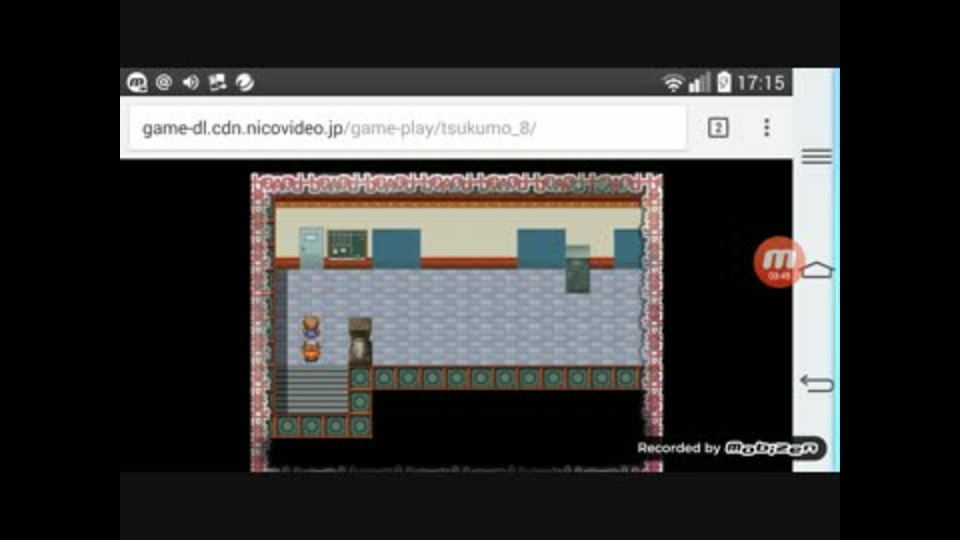Tap the cellular signal strength icon
Viewport: 960px width, 540px height.
coord(699,83)
